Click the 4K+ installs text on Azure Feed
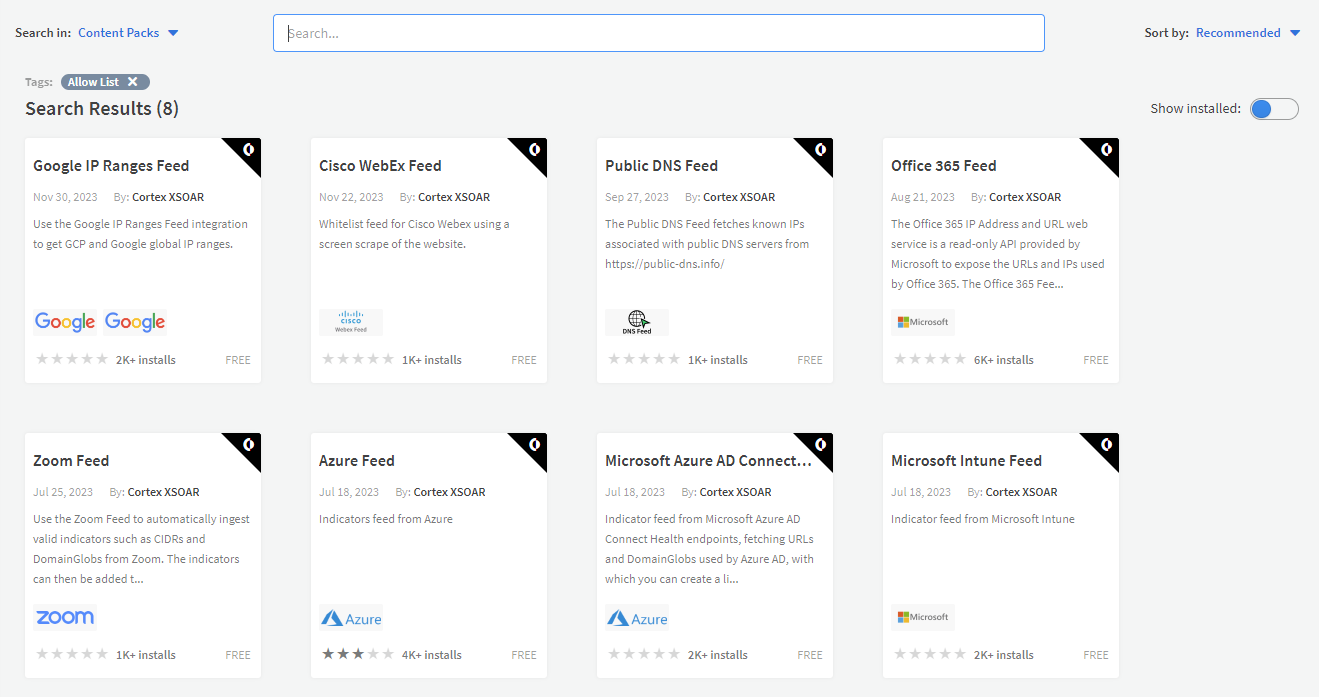The image size is (1319, 697). point(432,655)
